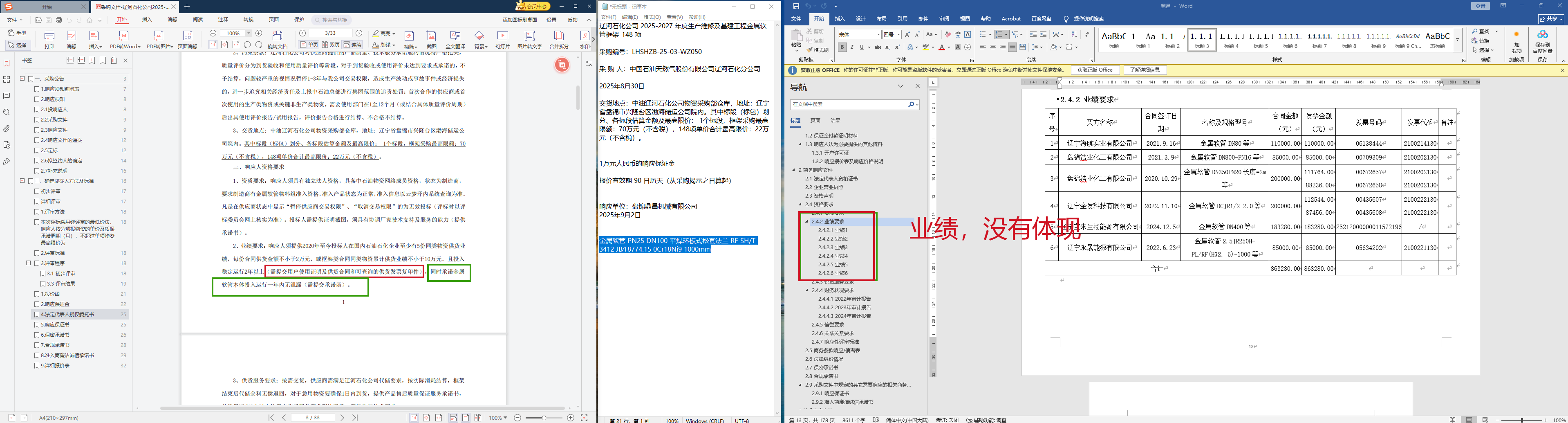Open the 100% zoom dropdown in PDF toolbar

(x=249, y=34)
